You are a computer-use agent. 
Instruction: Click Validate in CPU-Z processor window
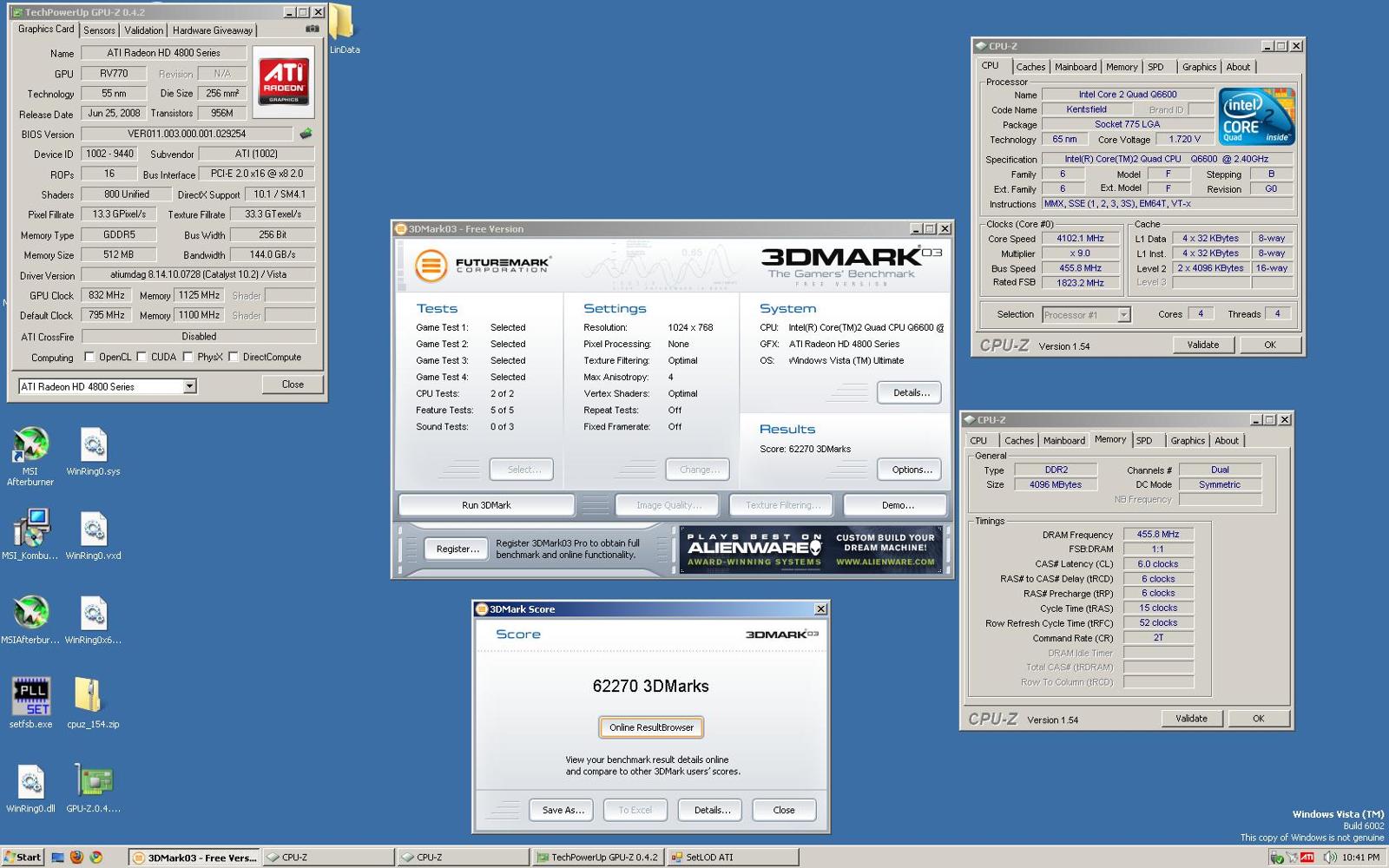(1202, 345)
